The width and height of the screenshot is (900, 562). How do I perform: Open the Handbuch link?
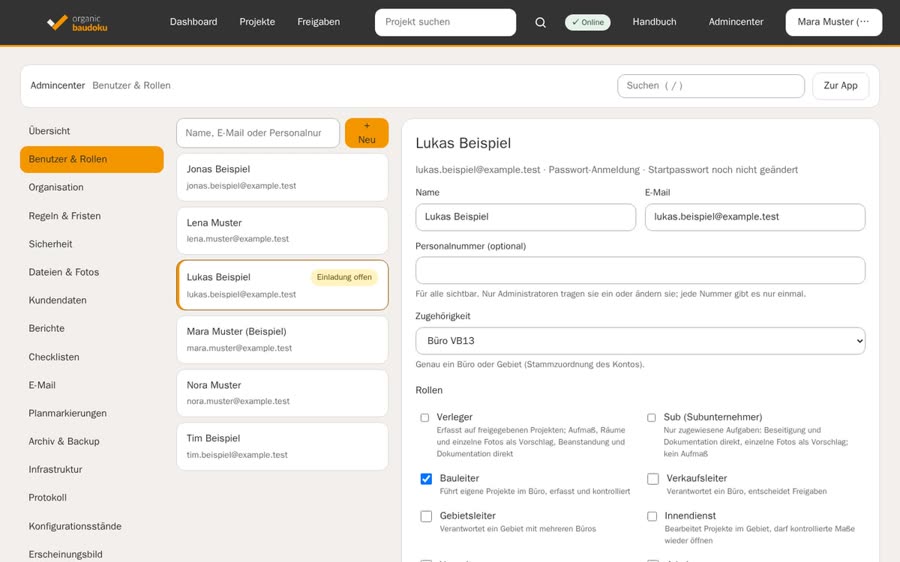coord(654,22)
